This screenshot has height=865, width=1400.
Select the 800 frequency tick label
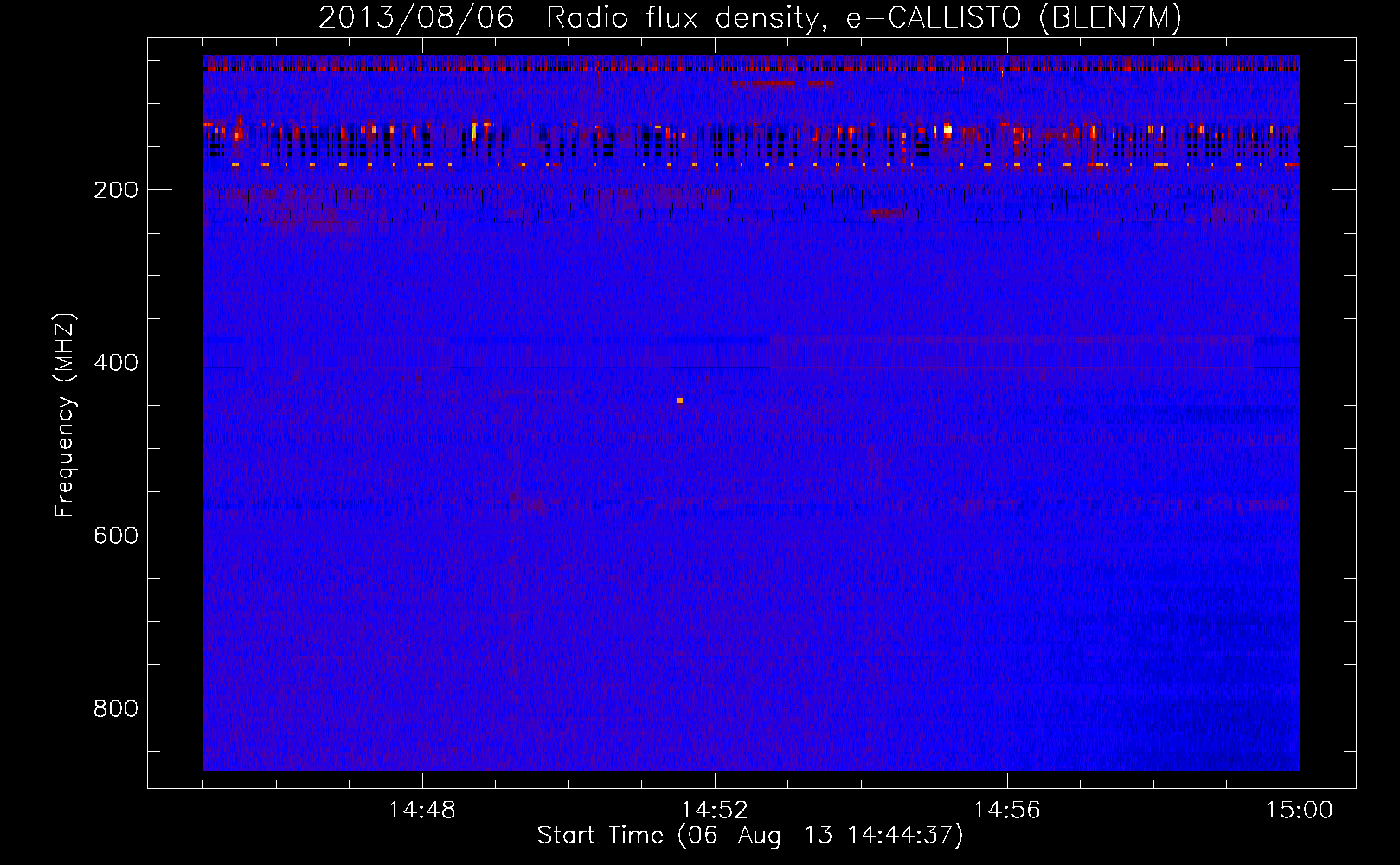(116, 708)
